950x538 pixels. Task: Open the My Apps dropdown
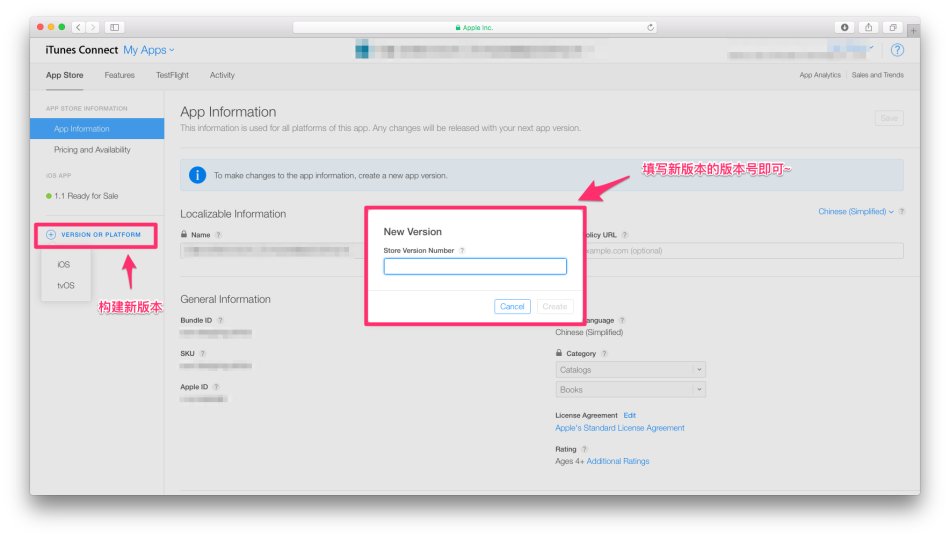click(148, 50)
